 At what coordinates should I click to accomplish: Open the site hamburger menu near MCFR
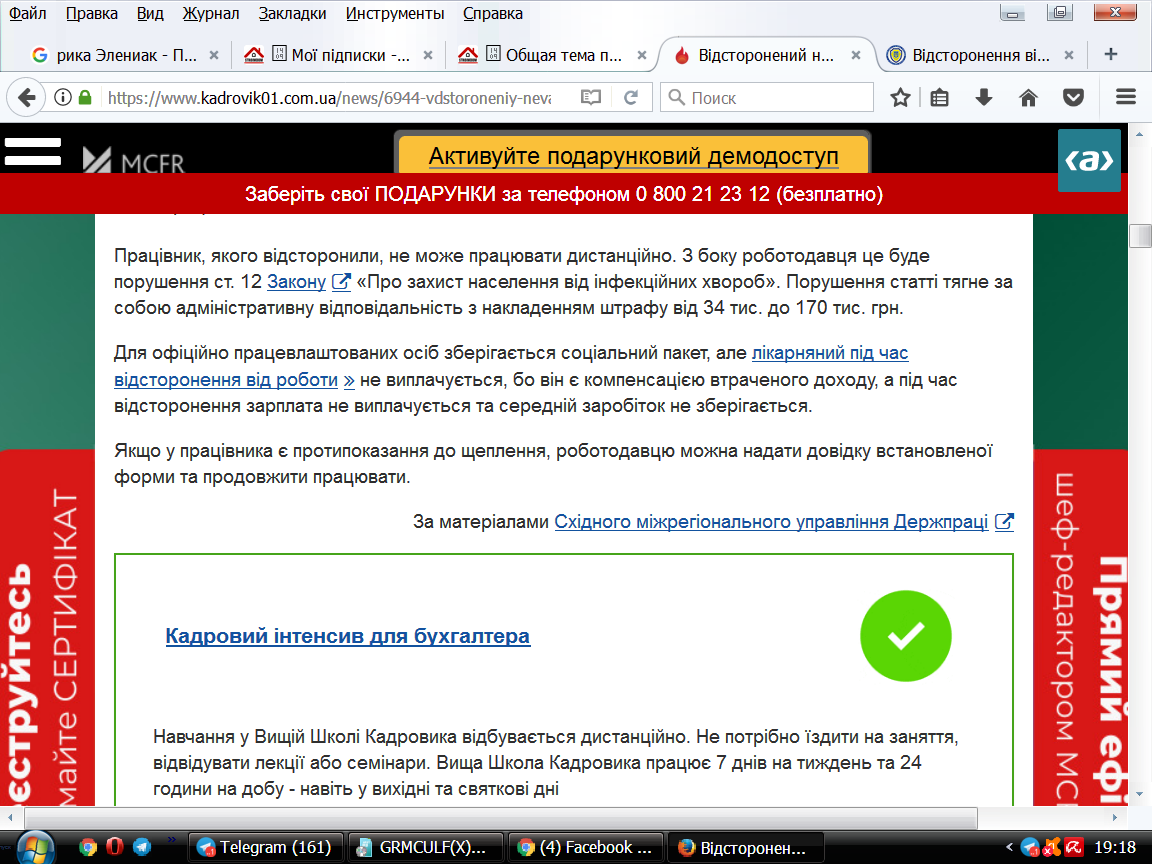tap(33, 151)
